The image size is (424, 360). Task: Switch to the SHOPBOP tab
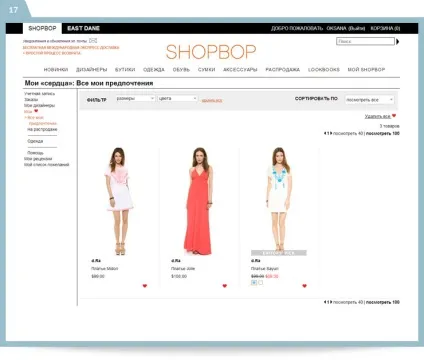click(x=42, y=28)
